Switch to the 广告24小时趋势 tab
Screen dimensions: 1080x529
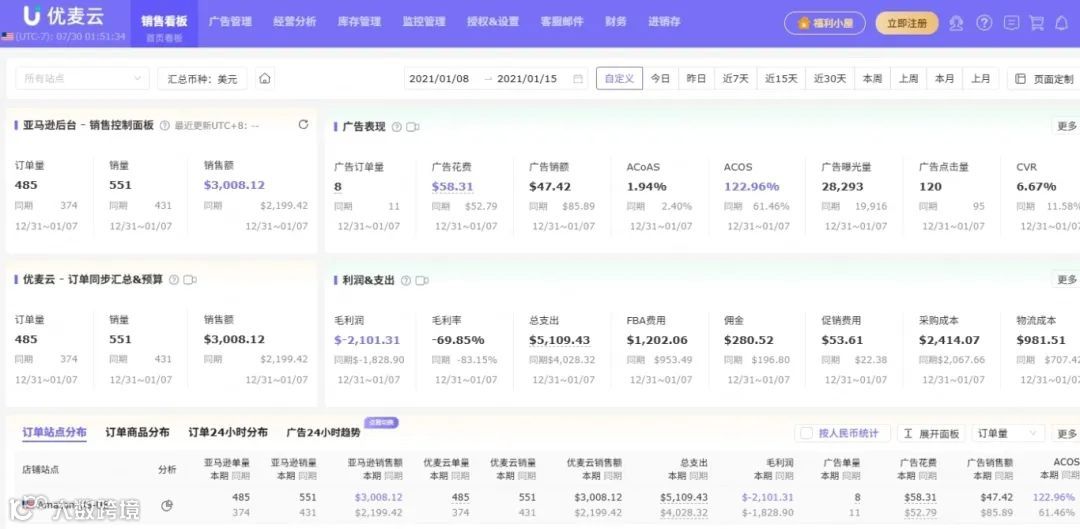click(323, 432)
